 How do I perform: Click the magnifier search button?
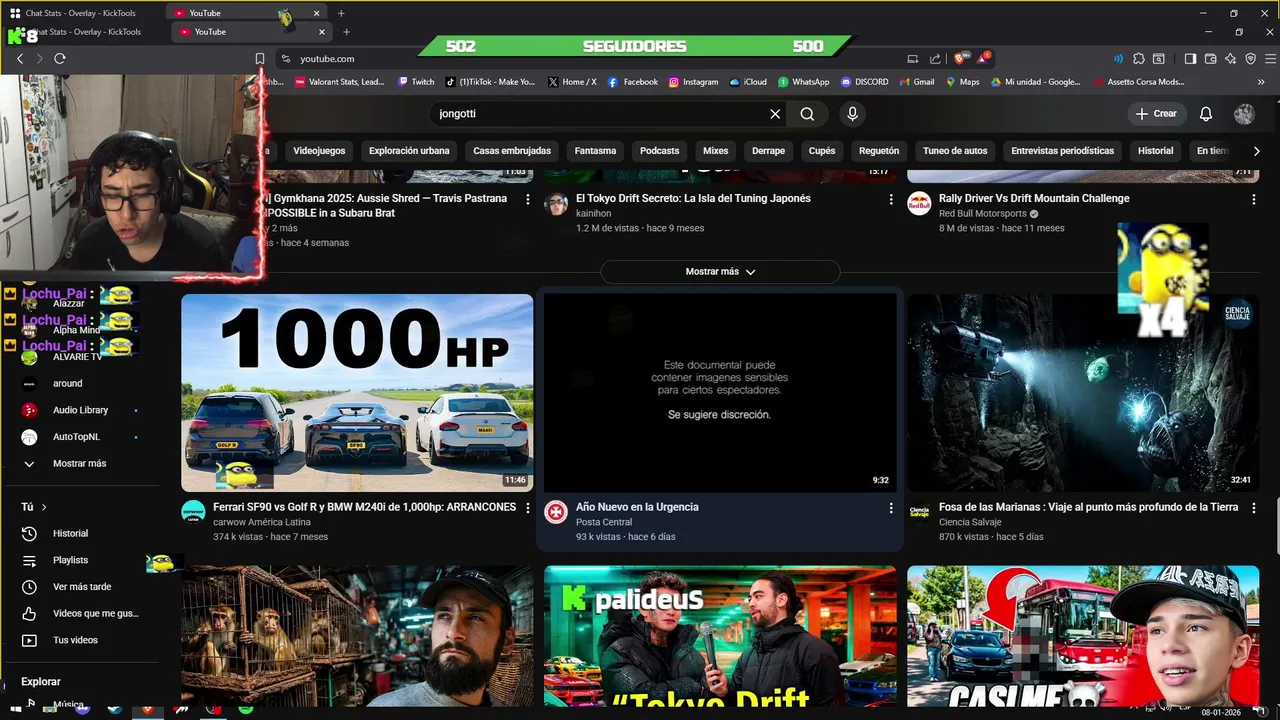(807, 114)
